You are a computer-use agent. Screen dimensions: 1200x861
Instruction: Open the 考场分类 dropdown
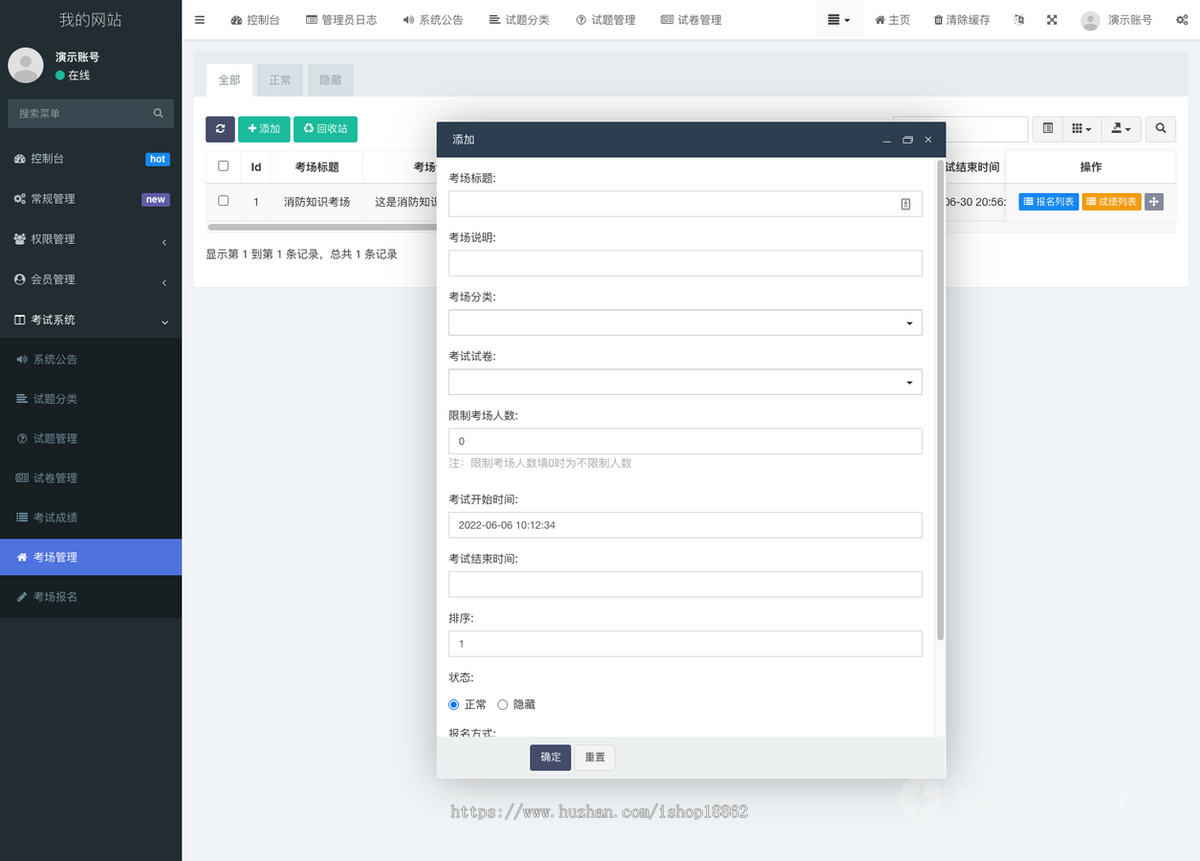(x=685, y=322)
